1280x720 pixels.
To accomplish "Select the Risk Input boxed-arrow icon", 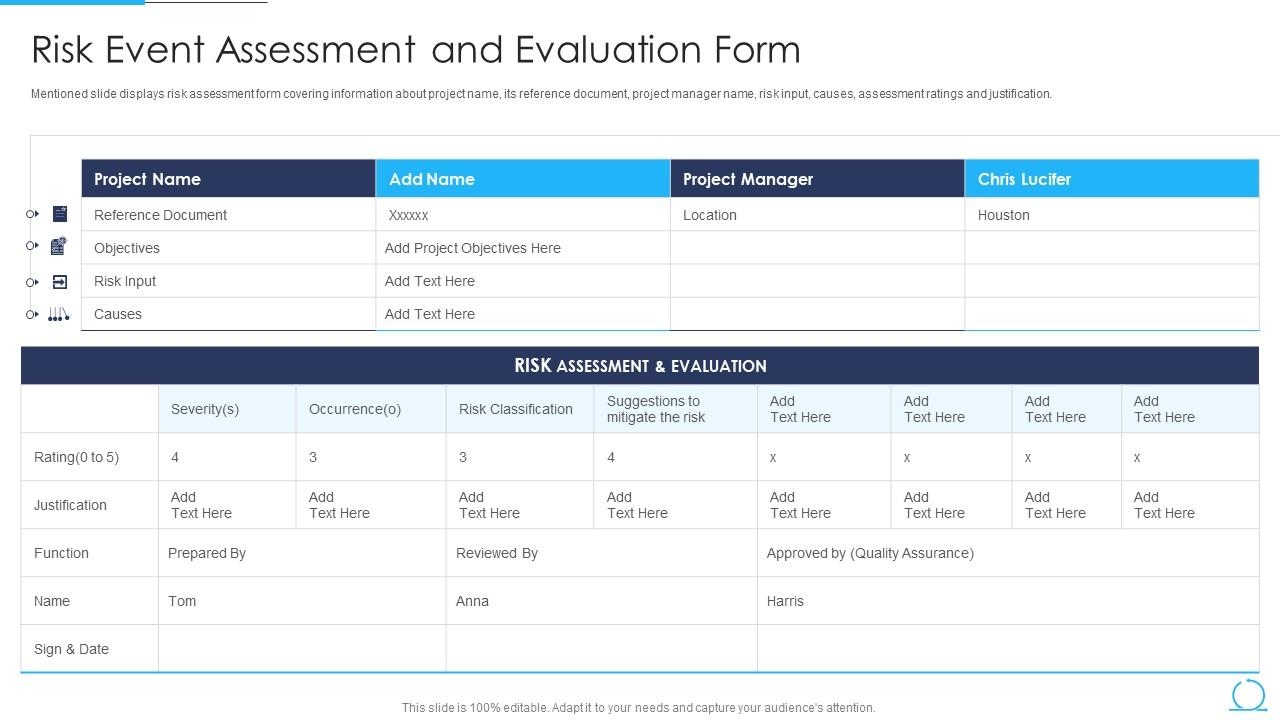I will (59, 281).
